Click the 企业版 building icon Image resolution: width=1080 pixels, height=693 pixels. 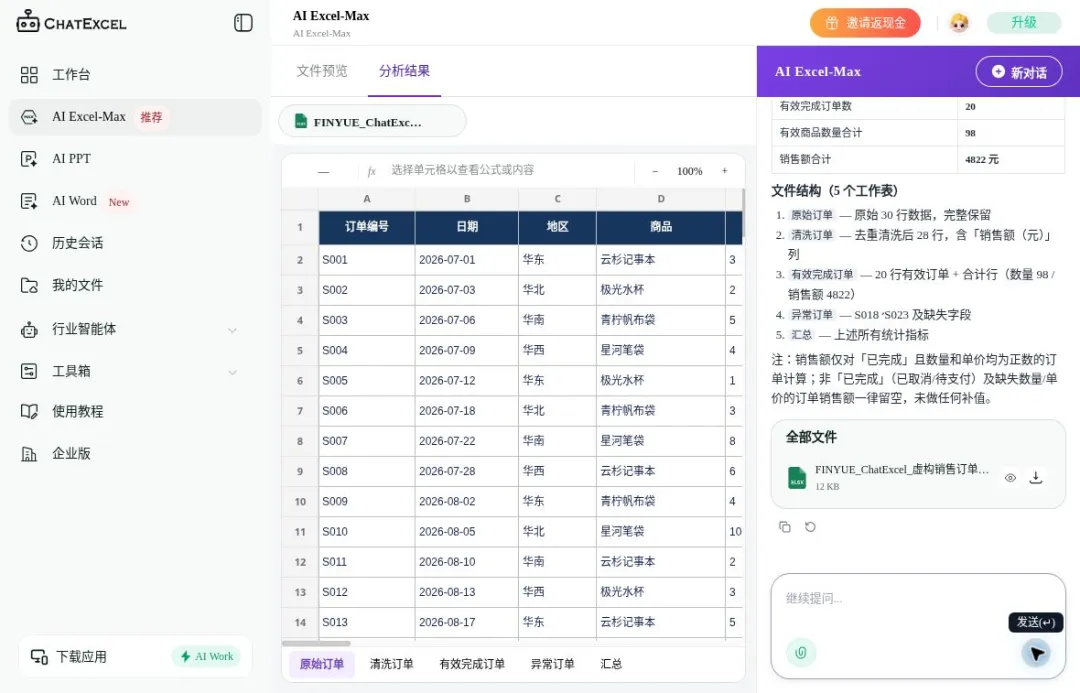(29, 454)
